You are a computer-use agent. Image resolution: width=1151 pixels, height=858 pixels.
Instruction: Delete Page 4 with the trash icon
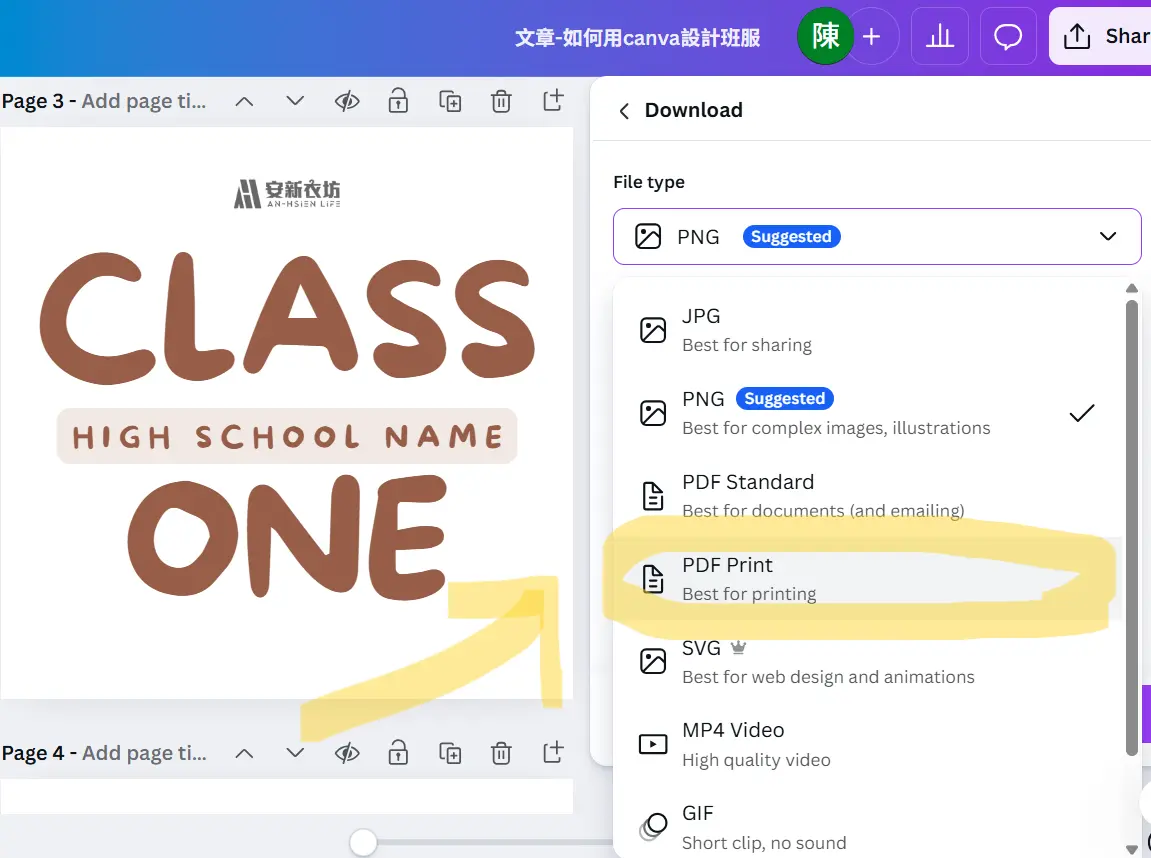pyautogui.click(x=501, y=753)
